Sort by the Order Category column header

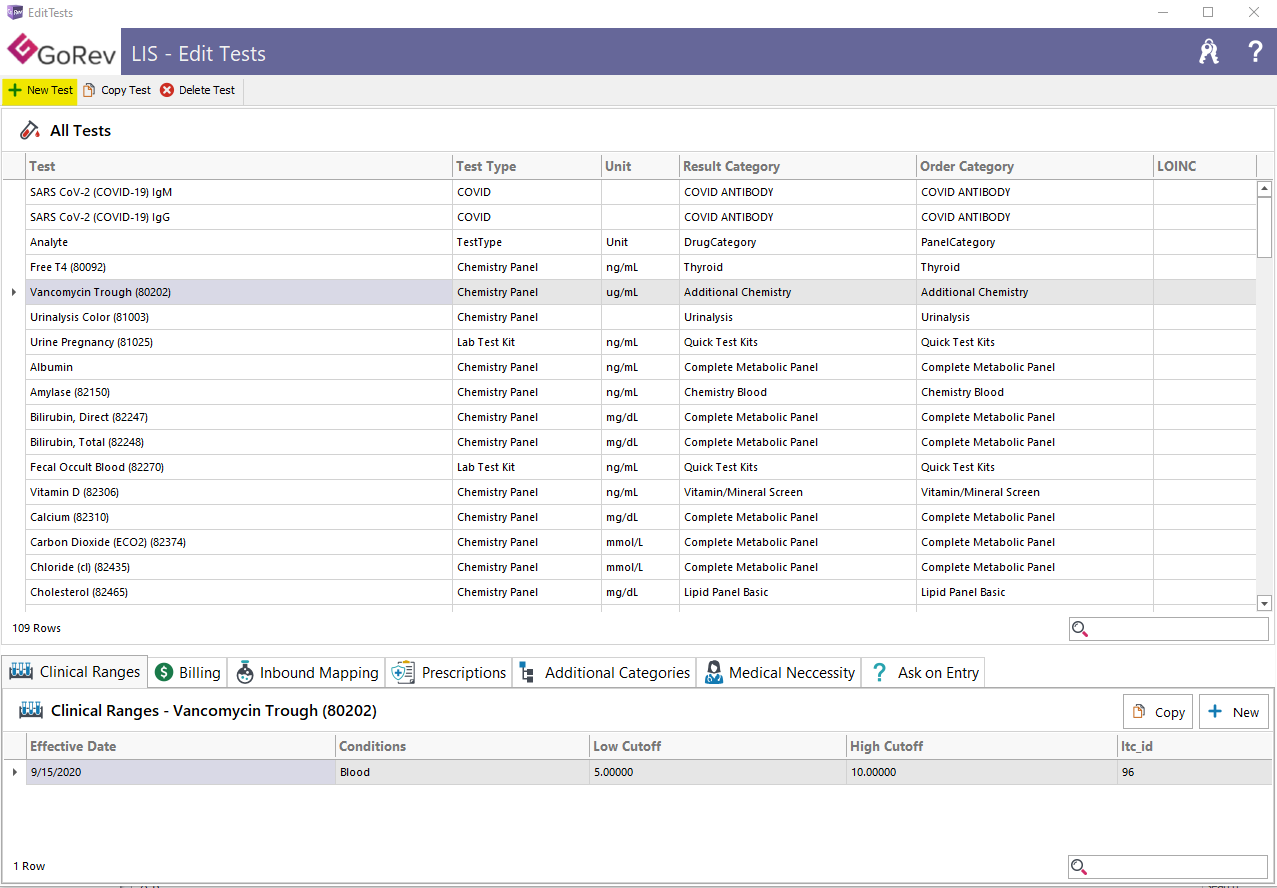pos(1035,166)
